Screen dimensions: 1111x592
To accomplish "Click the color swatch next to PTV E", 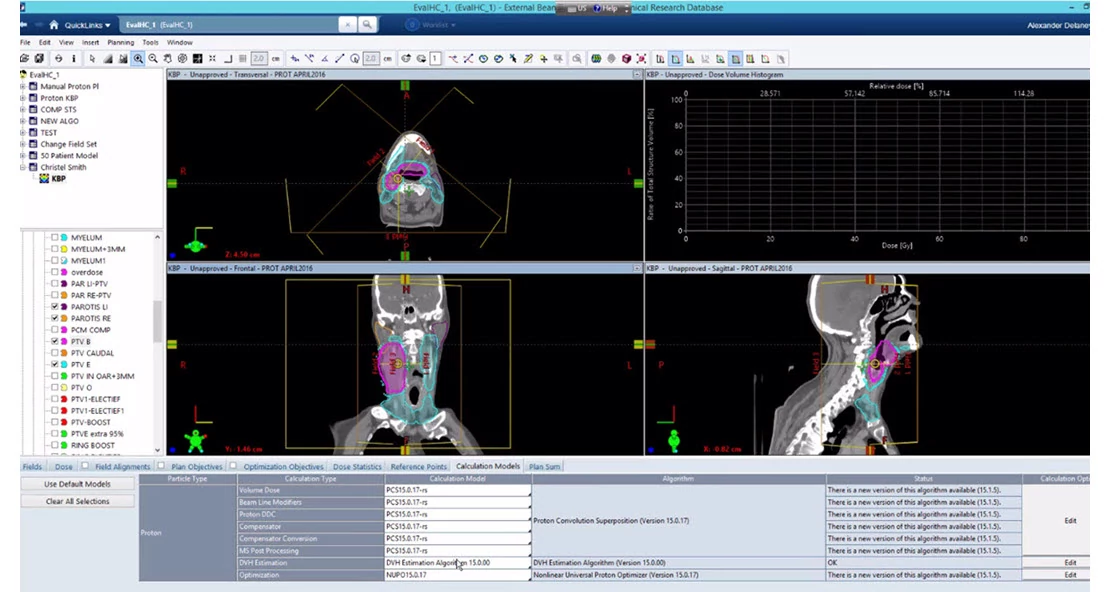I will (x=64, y=364).
